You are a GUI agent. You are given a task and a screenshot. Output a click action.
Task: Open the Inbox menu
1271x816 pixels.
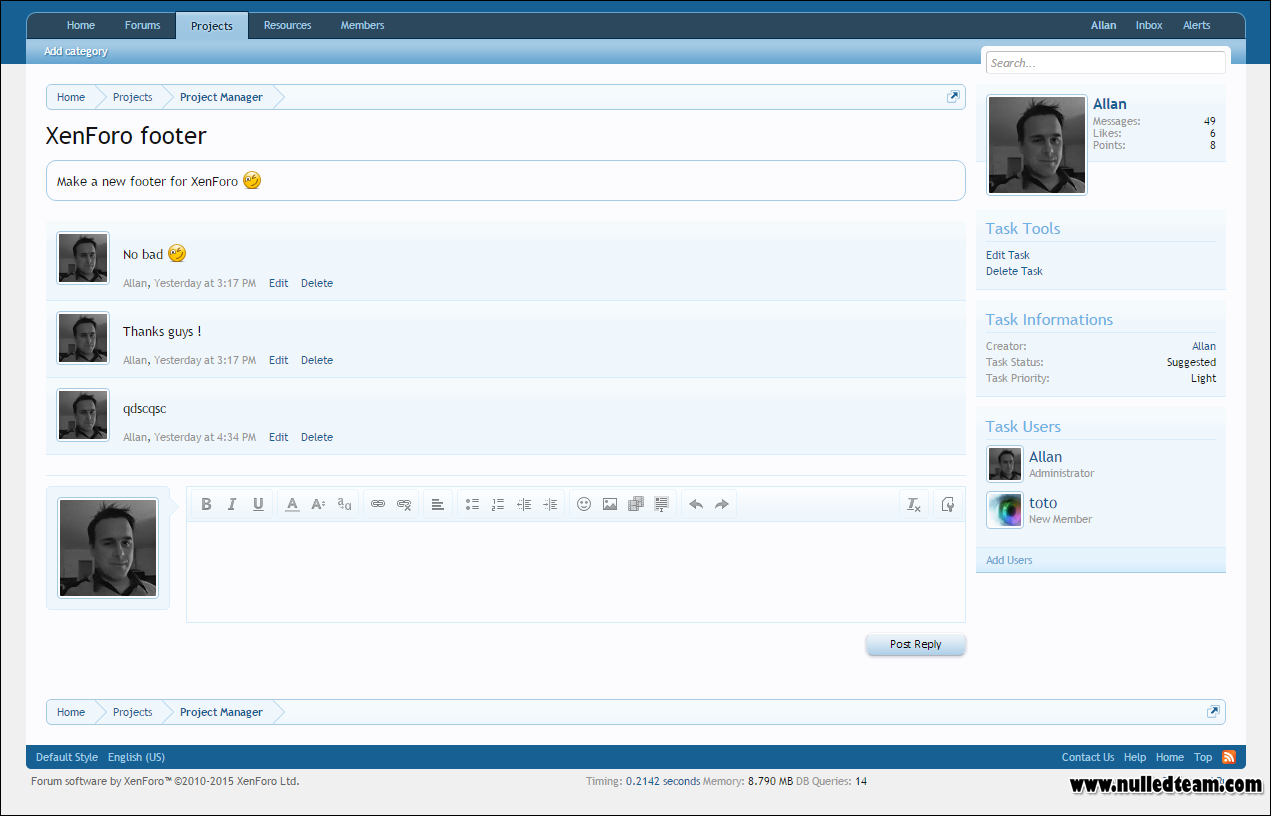coord(1149,26)
